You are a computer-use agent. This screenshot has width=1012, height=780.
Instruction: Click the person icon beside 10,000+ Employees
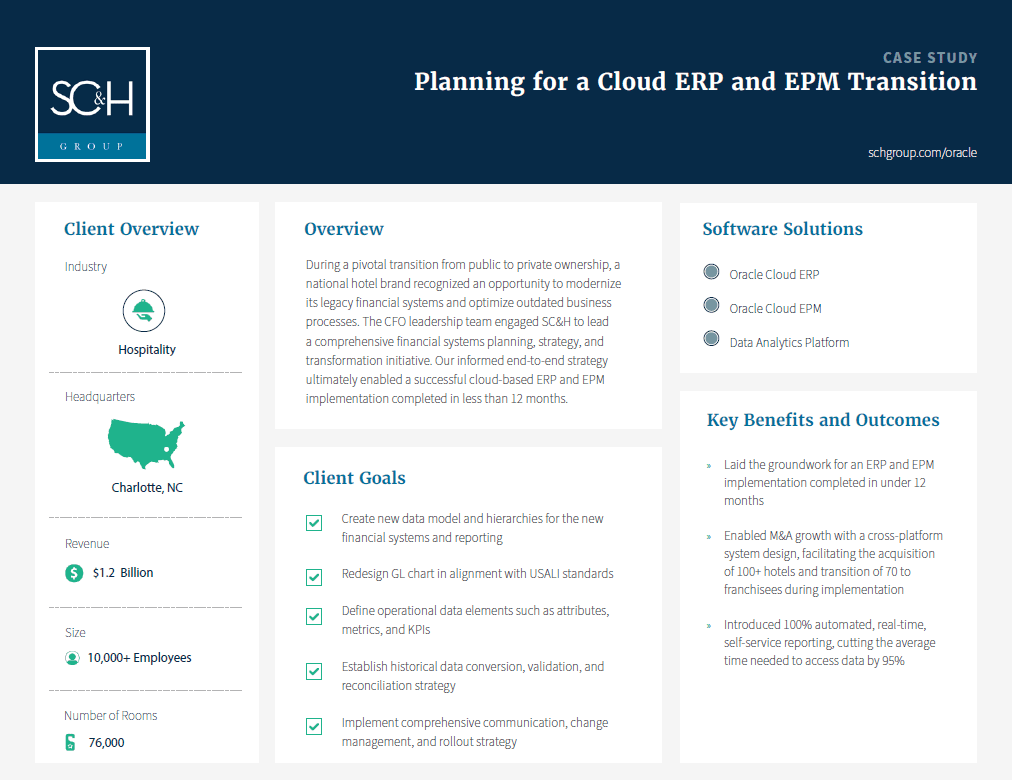pos(72,658)
